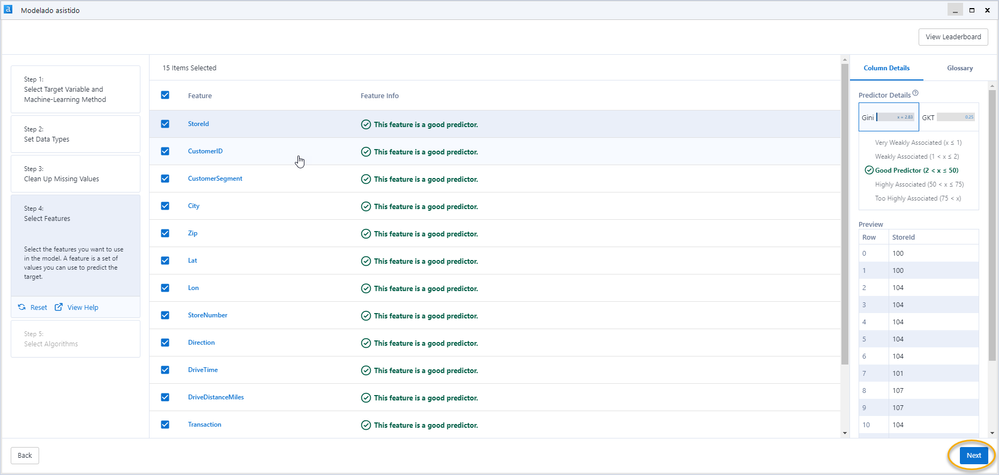Click the Next button

pos(973,455)
